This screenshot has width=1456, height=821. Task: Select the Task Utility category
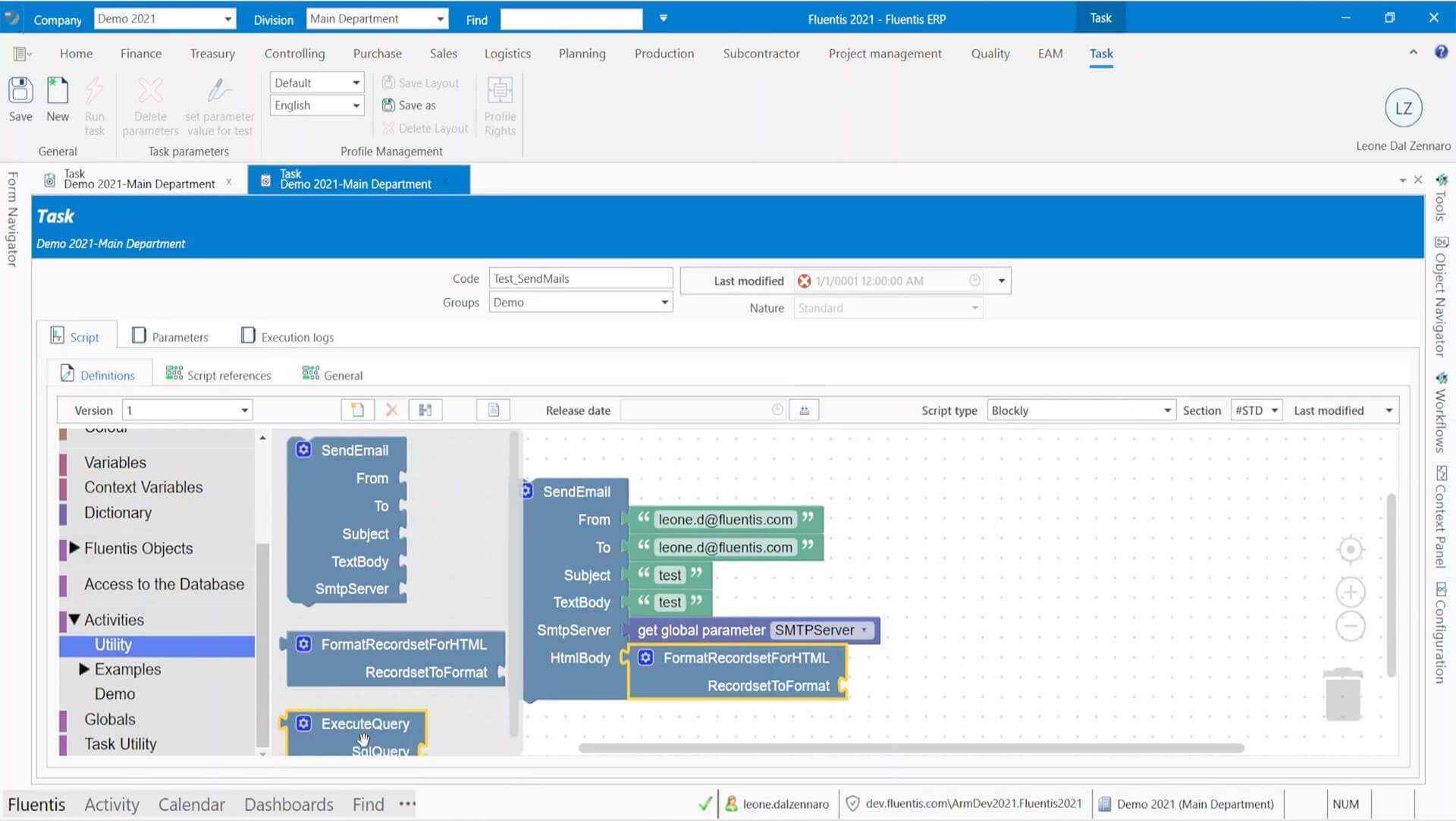[121, 744]
